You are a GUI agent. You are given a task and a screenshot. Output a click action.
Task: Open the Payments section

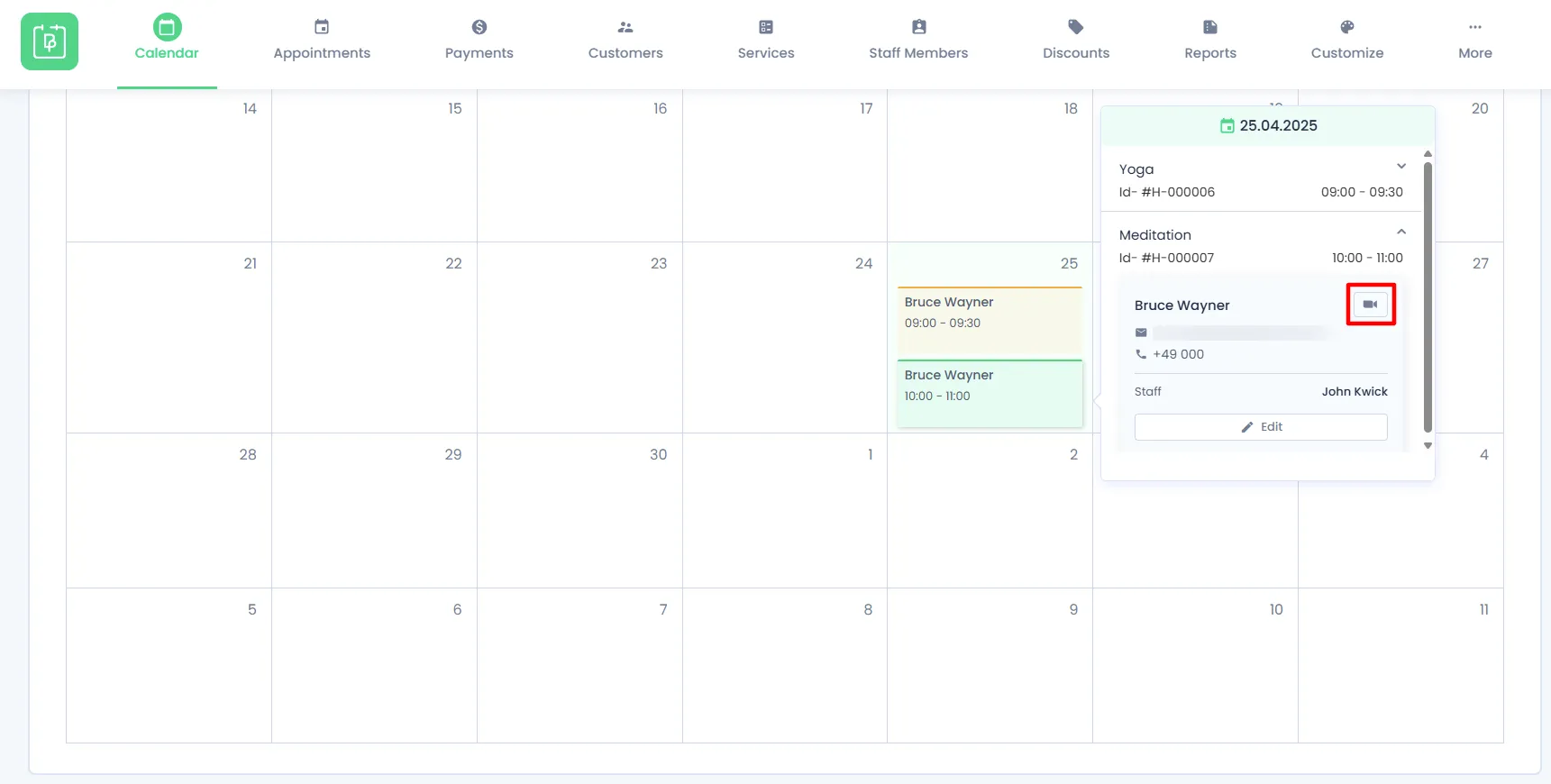[479, 40]
